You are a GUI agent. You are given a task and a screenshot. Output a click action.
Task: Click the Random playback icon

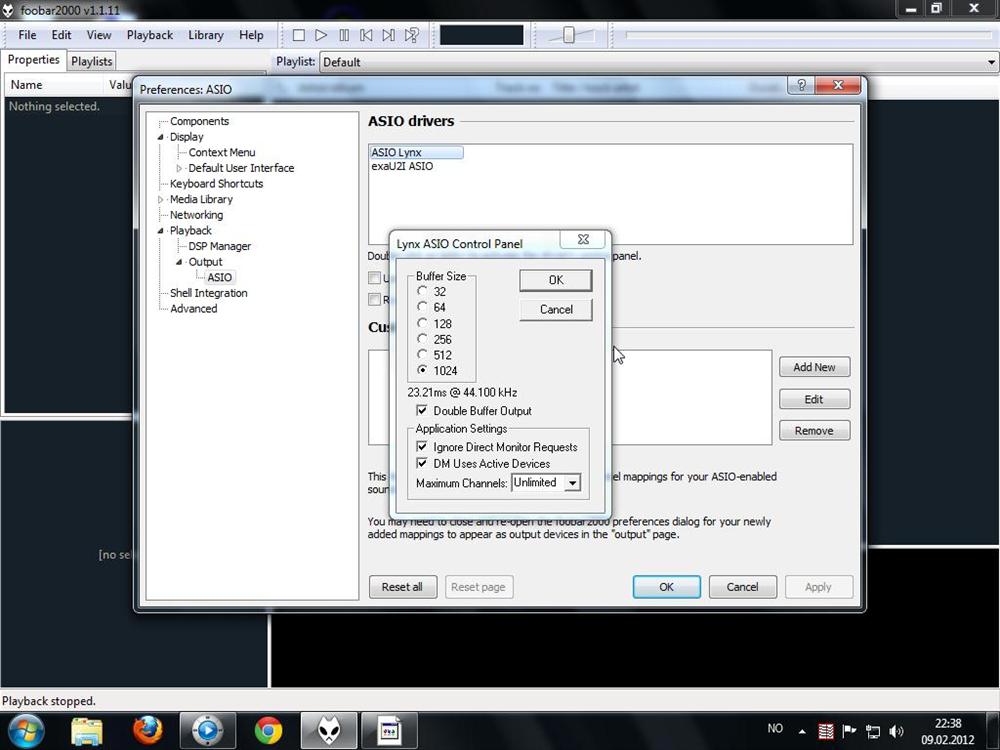pyautogui.click(x=411, y=35)
